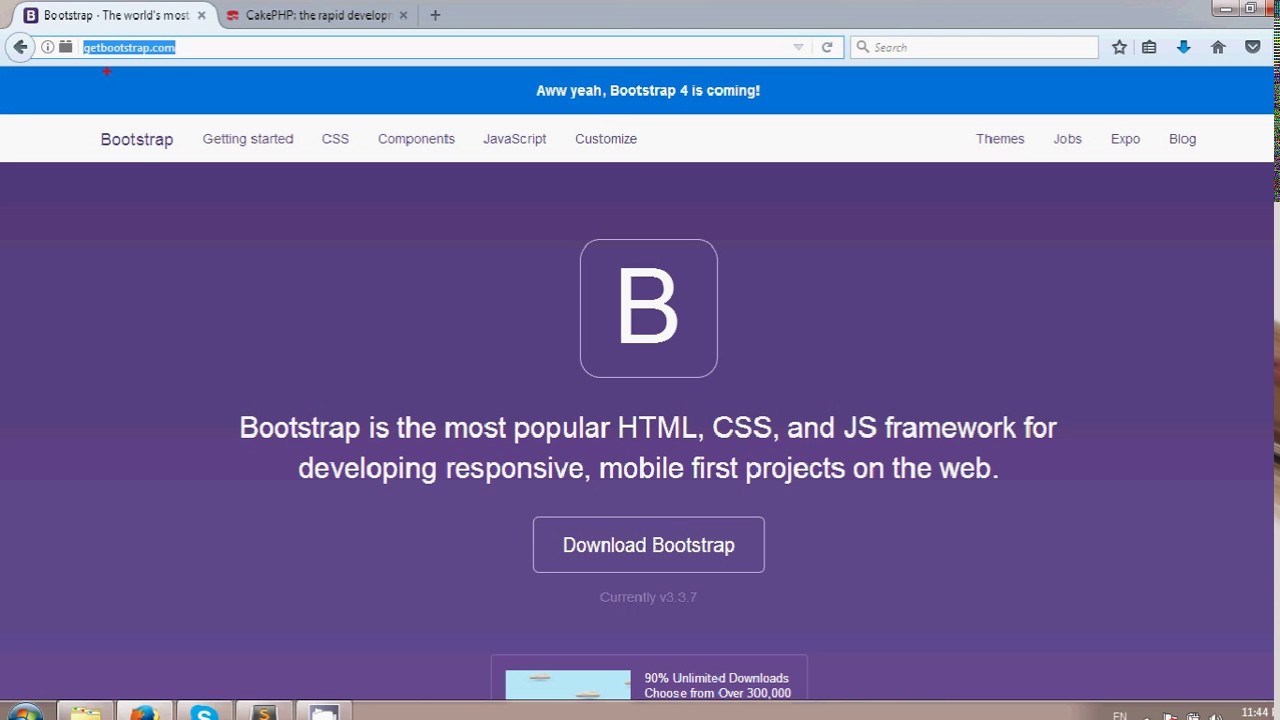Image resolution: width=1280 pixels, height=720 pixels.
Task: Open File Explorer from the taskbar
Action: [85, 713]
